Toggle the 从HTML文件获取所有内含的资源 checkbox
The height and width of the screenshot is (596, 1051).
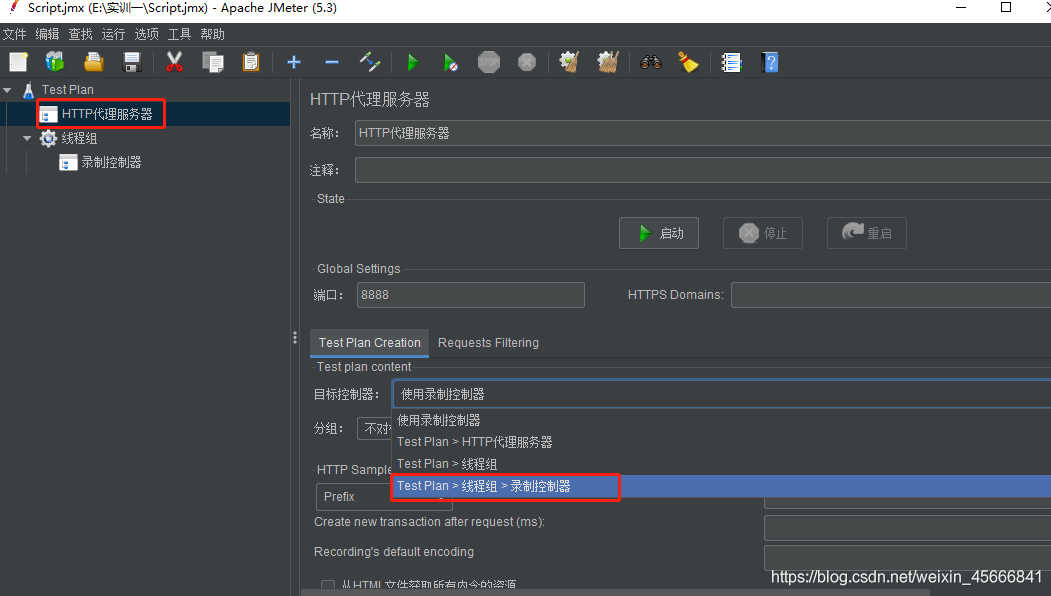(328, 585)
